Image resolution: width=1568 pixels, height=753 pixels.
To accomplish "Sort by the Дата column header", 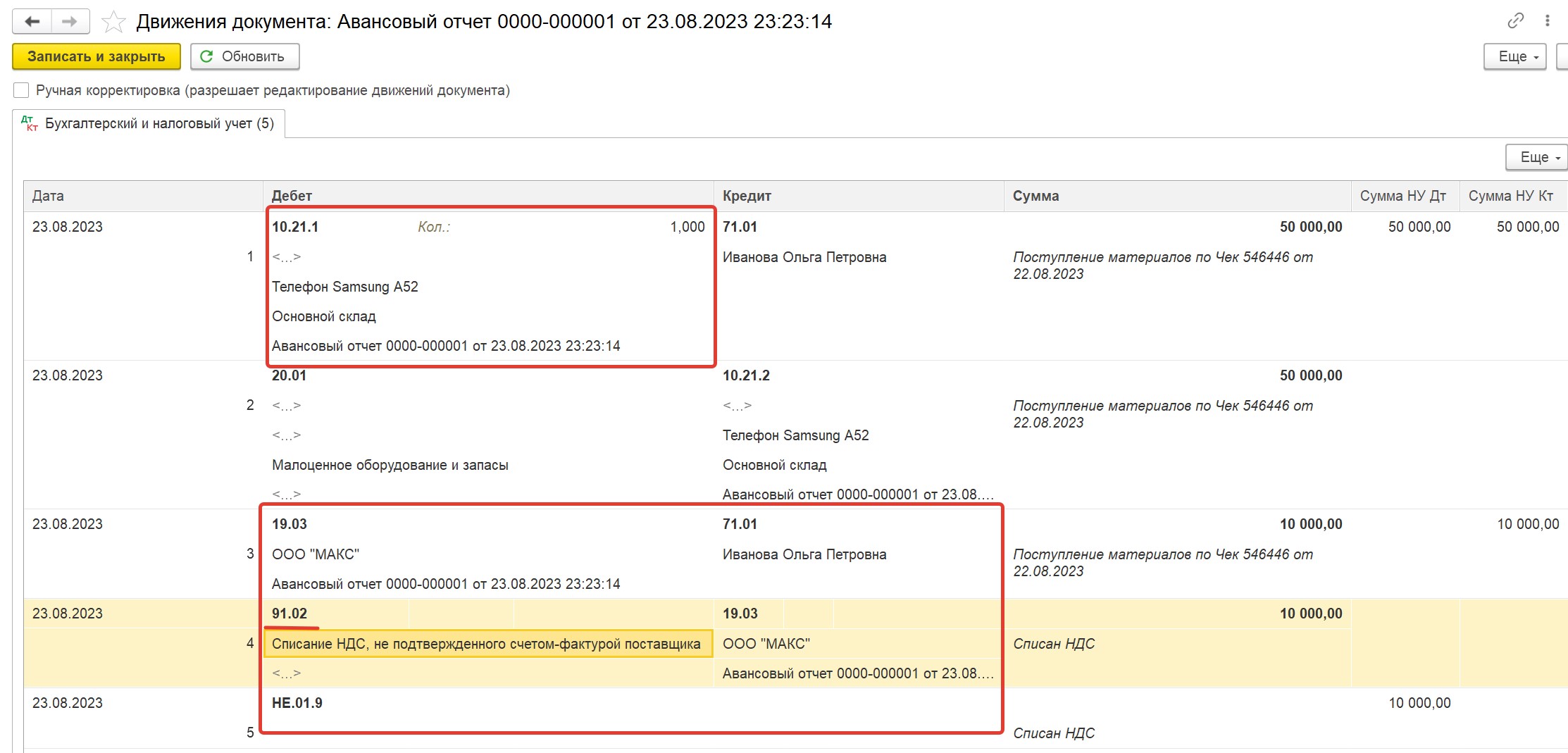I will [143, 196].
